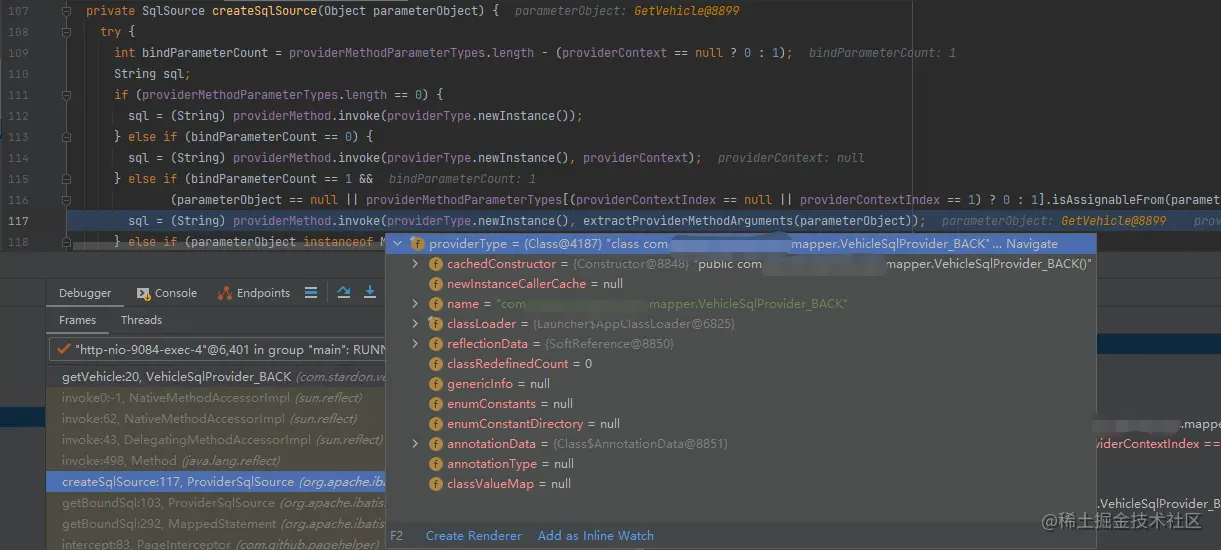Expand the cachedConstructor field
This screenshot has height=550, width=1221.
point(416,264)
